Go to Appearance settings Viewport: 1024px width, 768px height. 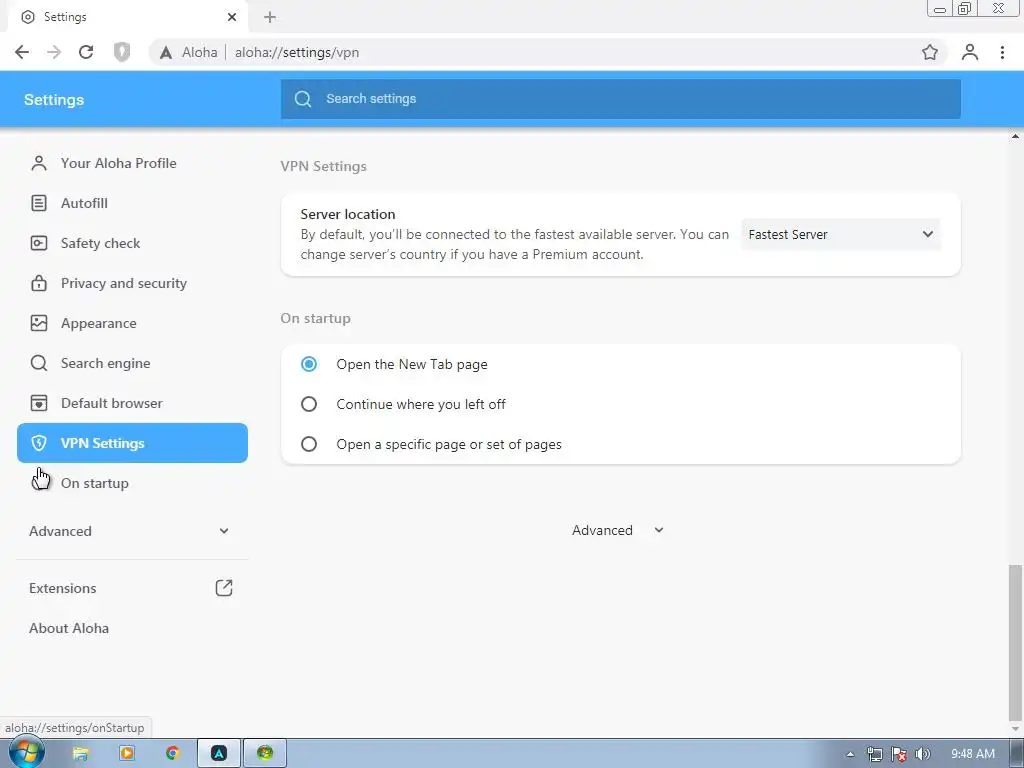[x=133, y=323]
